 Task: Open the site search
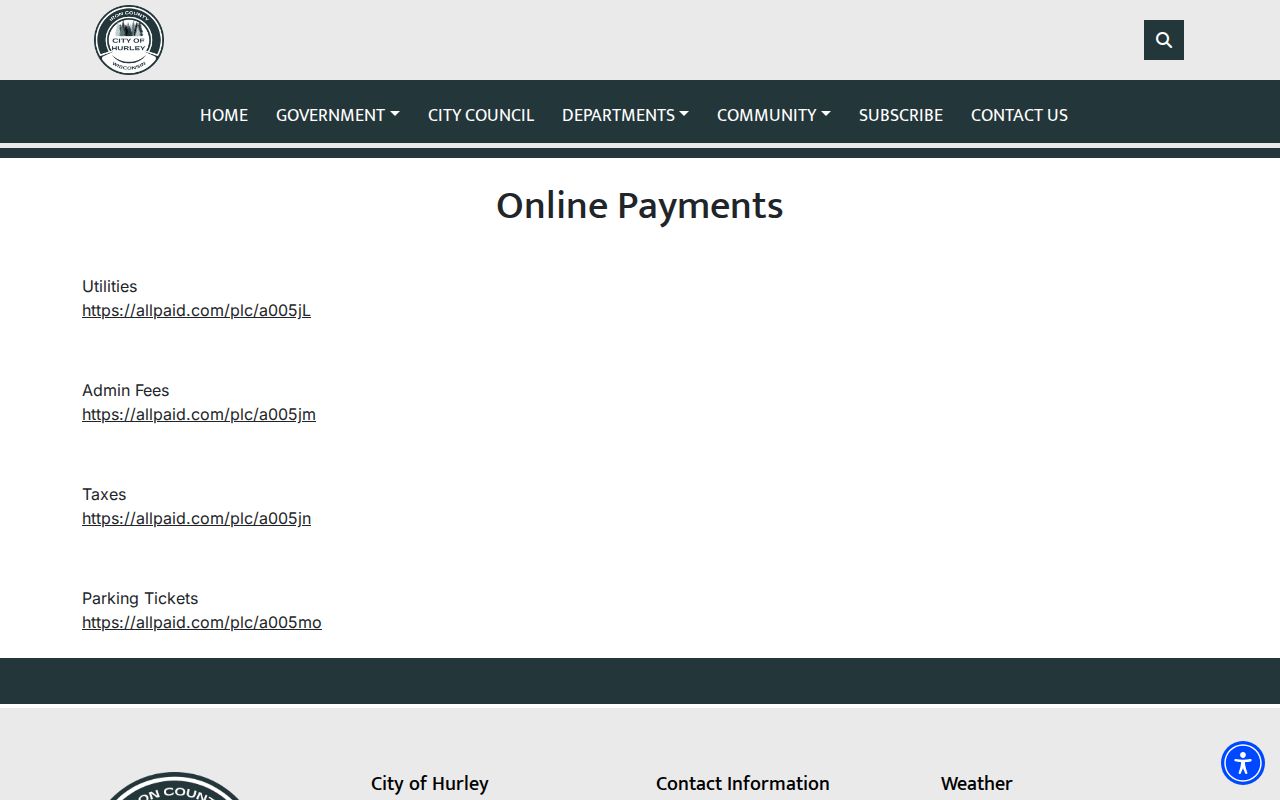pos(1164,40)
